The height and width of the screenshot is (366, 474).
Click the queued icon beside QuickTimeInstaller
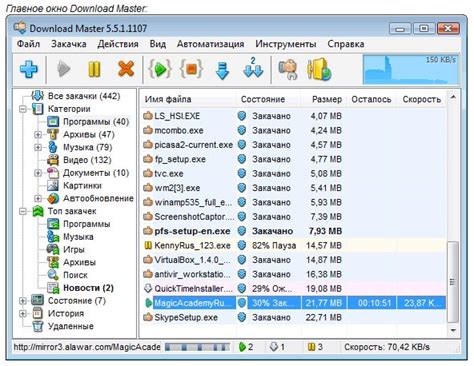coord(148,289)
